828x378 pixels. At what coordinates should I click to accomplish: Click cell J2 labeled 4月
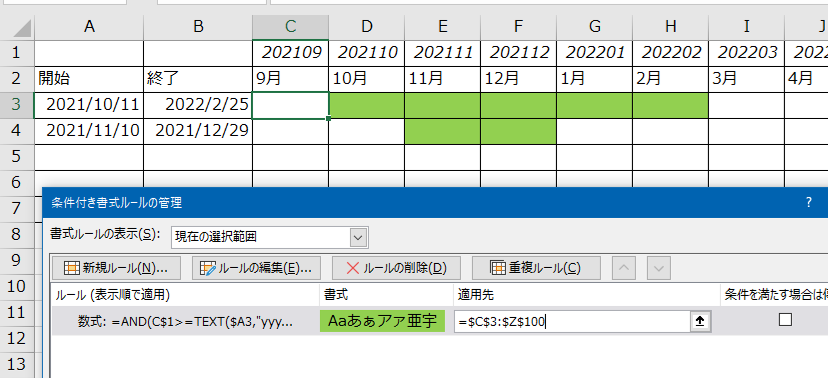806,79
